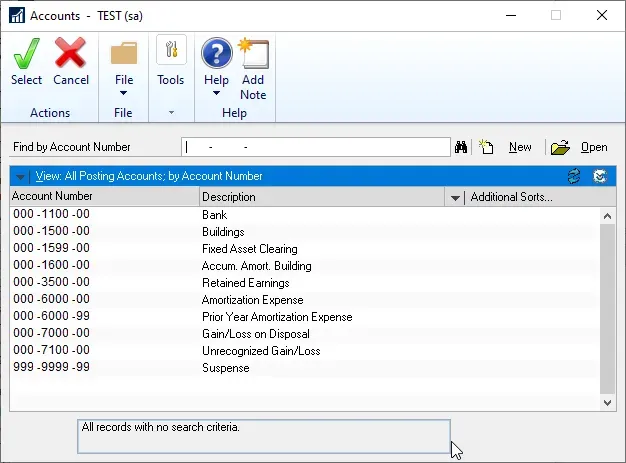
Task: Open the Additional Sorts dropdown arrow
Action: pos(455,198)
